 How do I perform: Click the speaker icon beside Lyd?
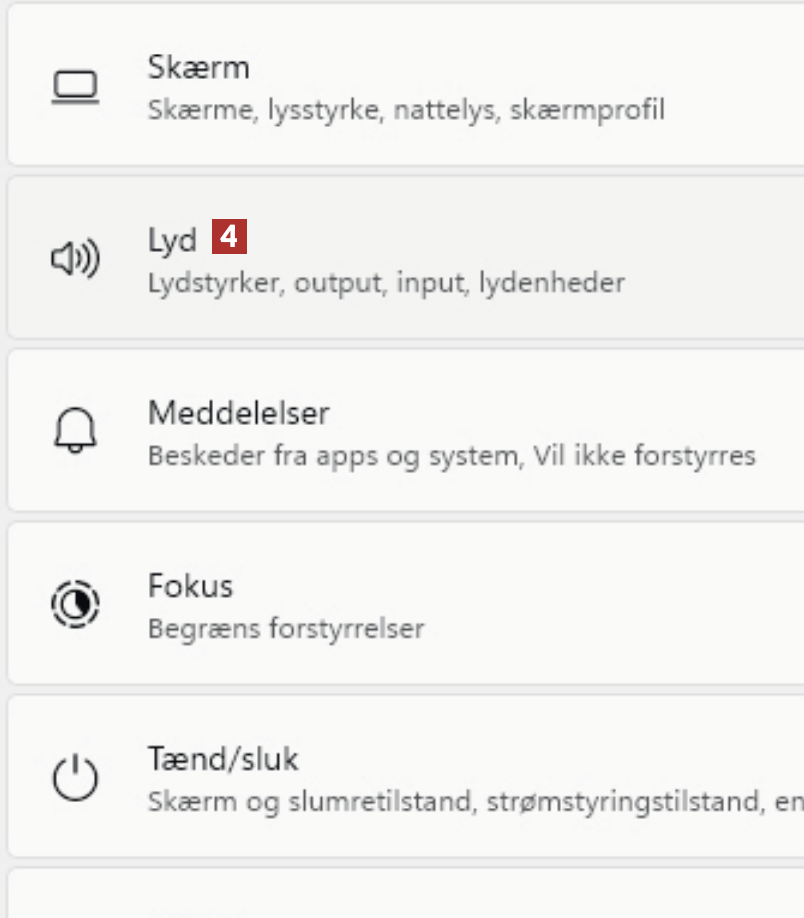coord(75,260)
